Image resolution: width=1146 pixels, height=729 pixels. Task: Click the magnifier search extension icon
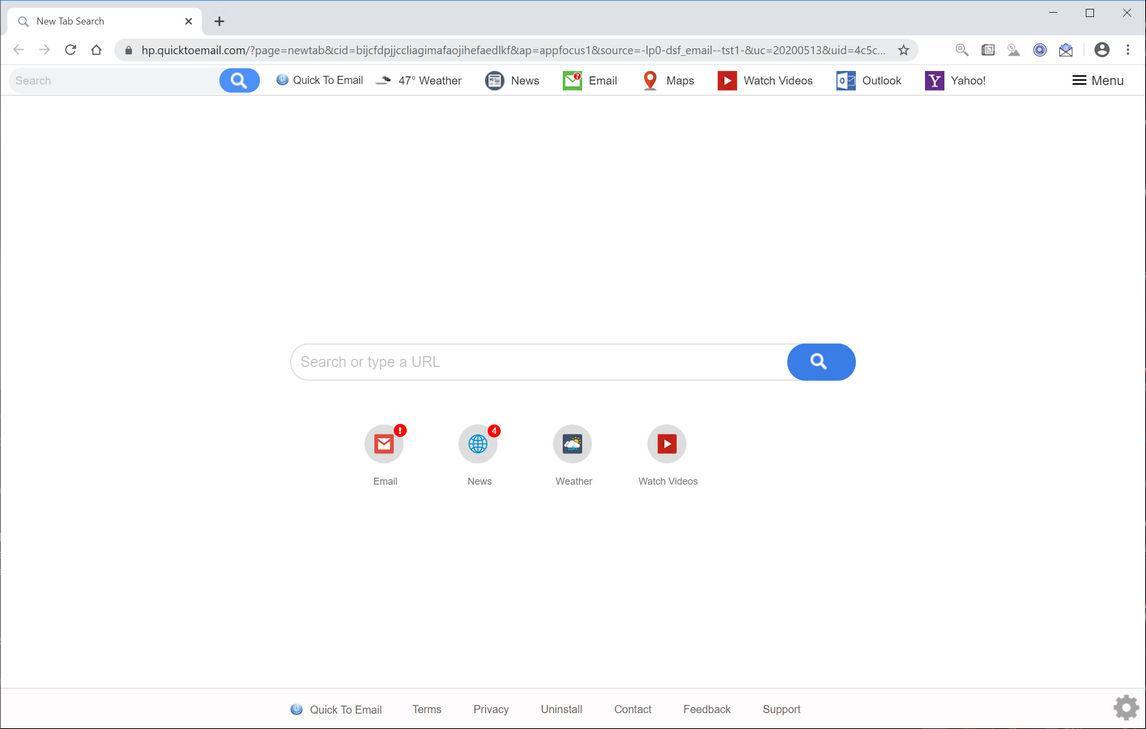point(961,50)
